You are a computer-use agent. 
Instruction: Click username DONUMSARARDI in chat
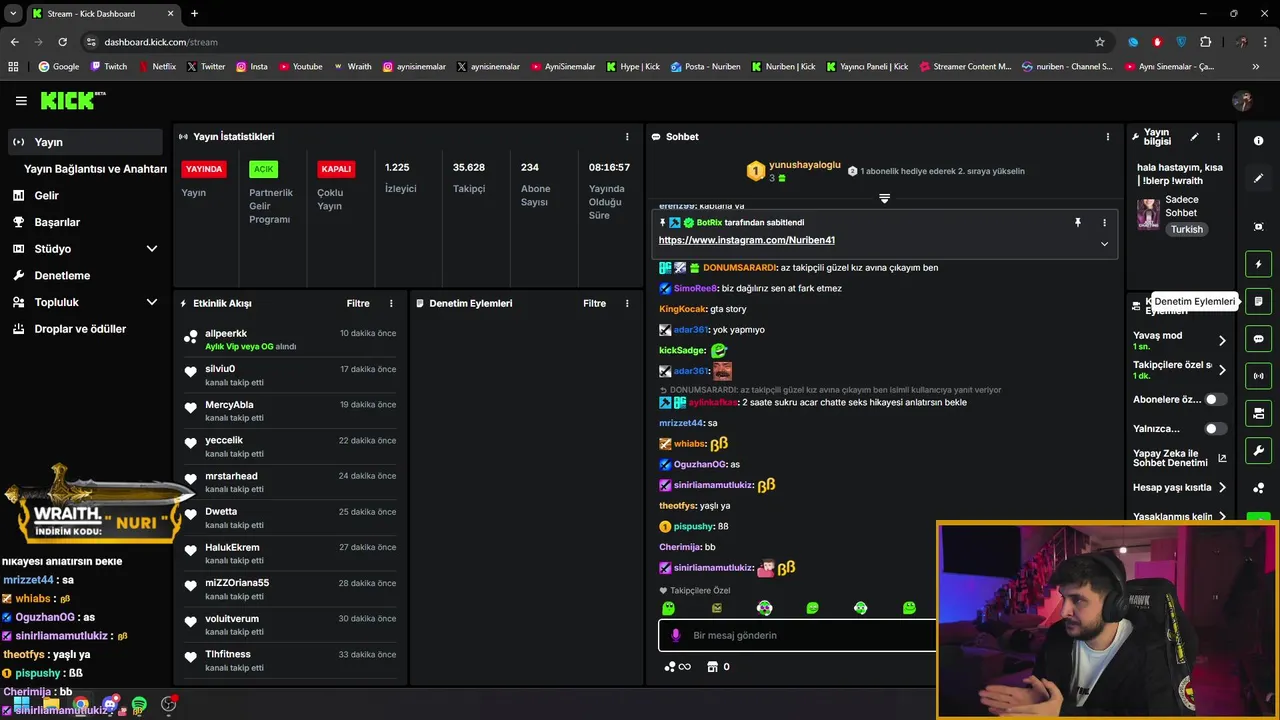click(x=739, y=268)
